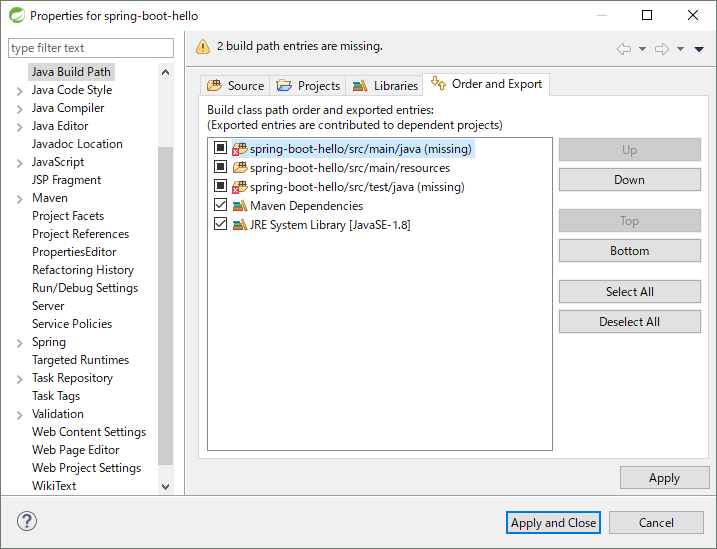Expand the Validation tree node
This screenshot has height=549, width=717.
click(20, 415)
